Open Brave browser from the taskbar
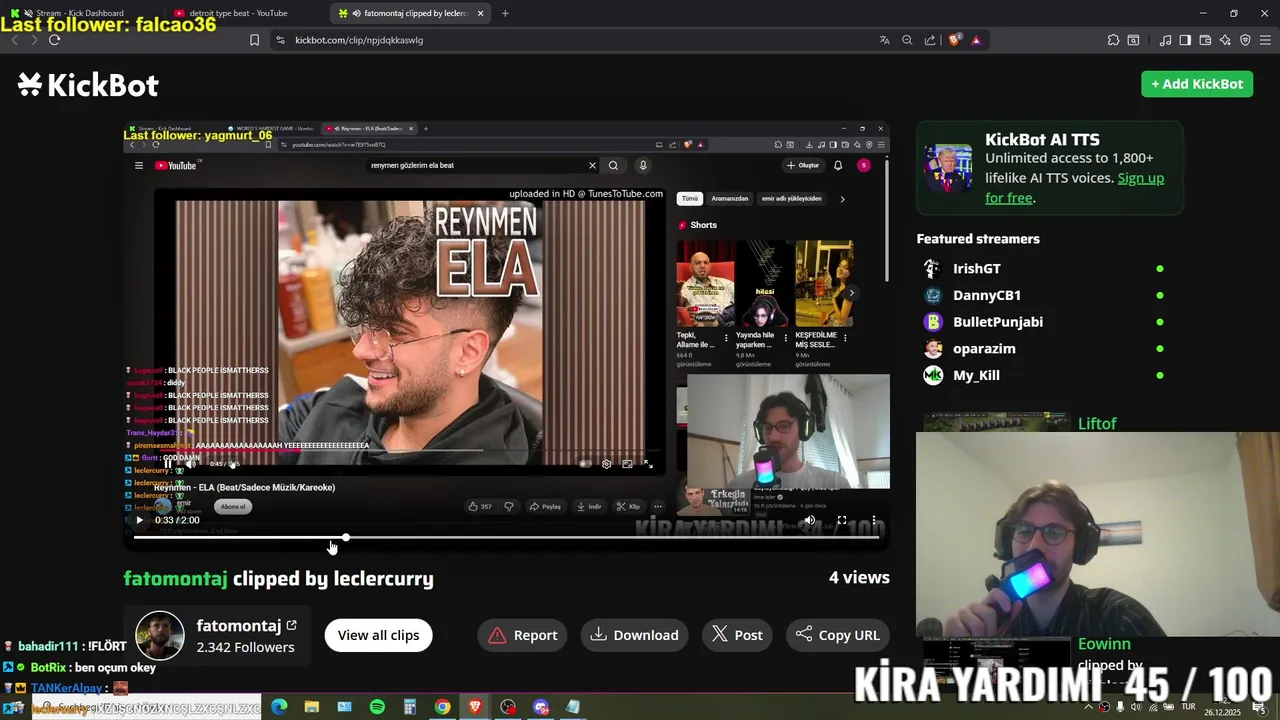This screenshot has height=720, width=1280. pos(475,707)
